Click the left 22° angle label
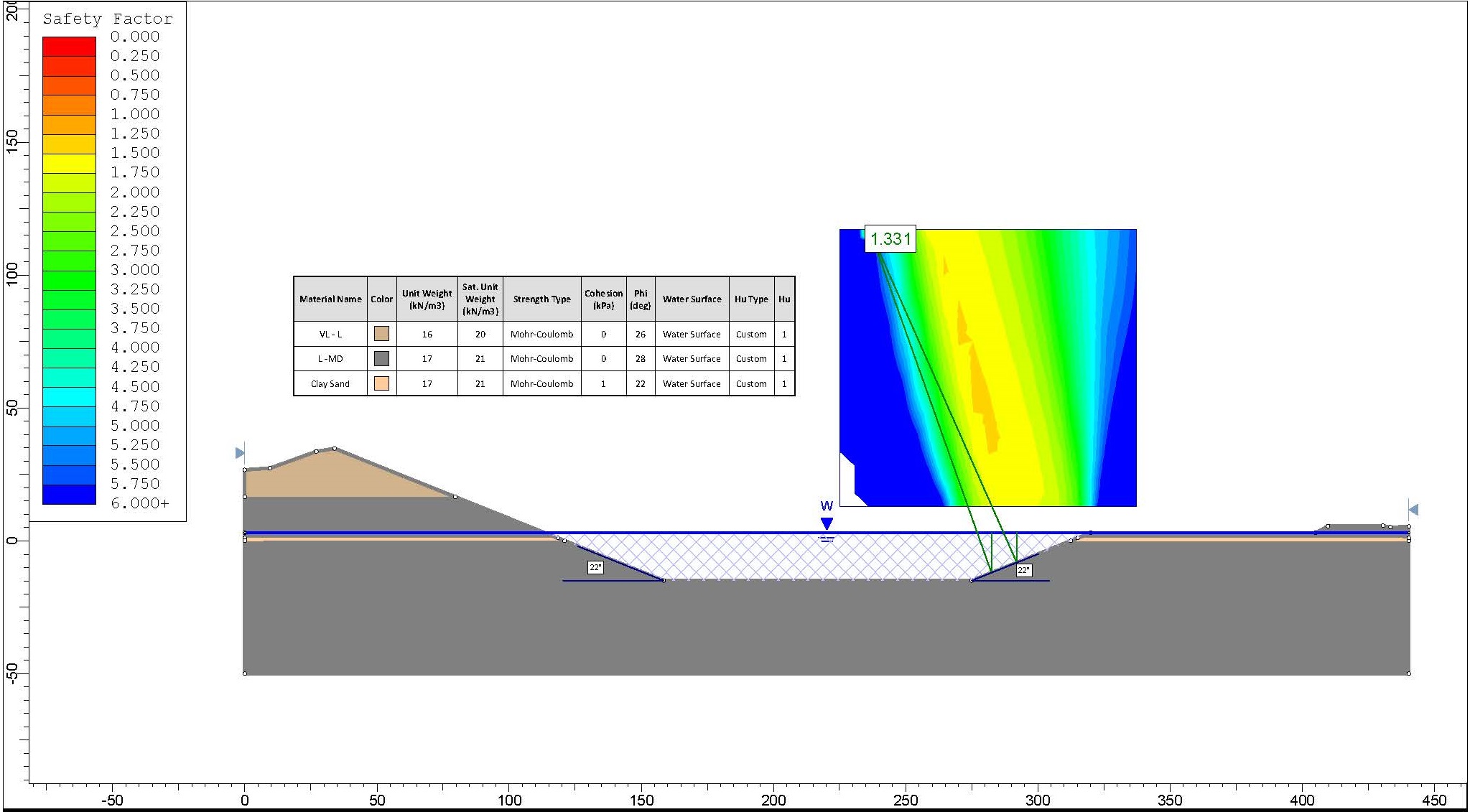This screenshot has height=812, width=1470. 595,567
